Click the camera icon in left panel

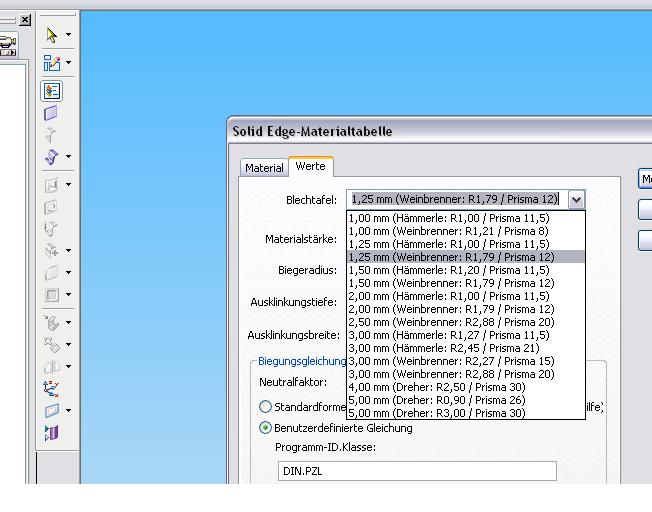[x=7, y=45]
